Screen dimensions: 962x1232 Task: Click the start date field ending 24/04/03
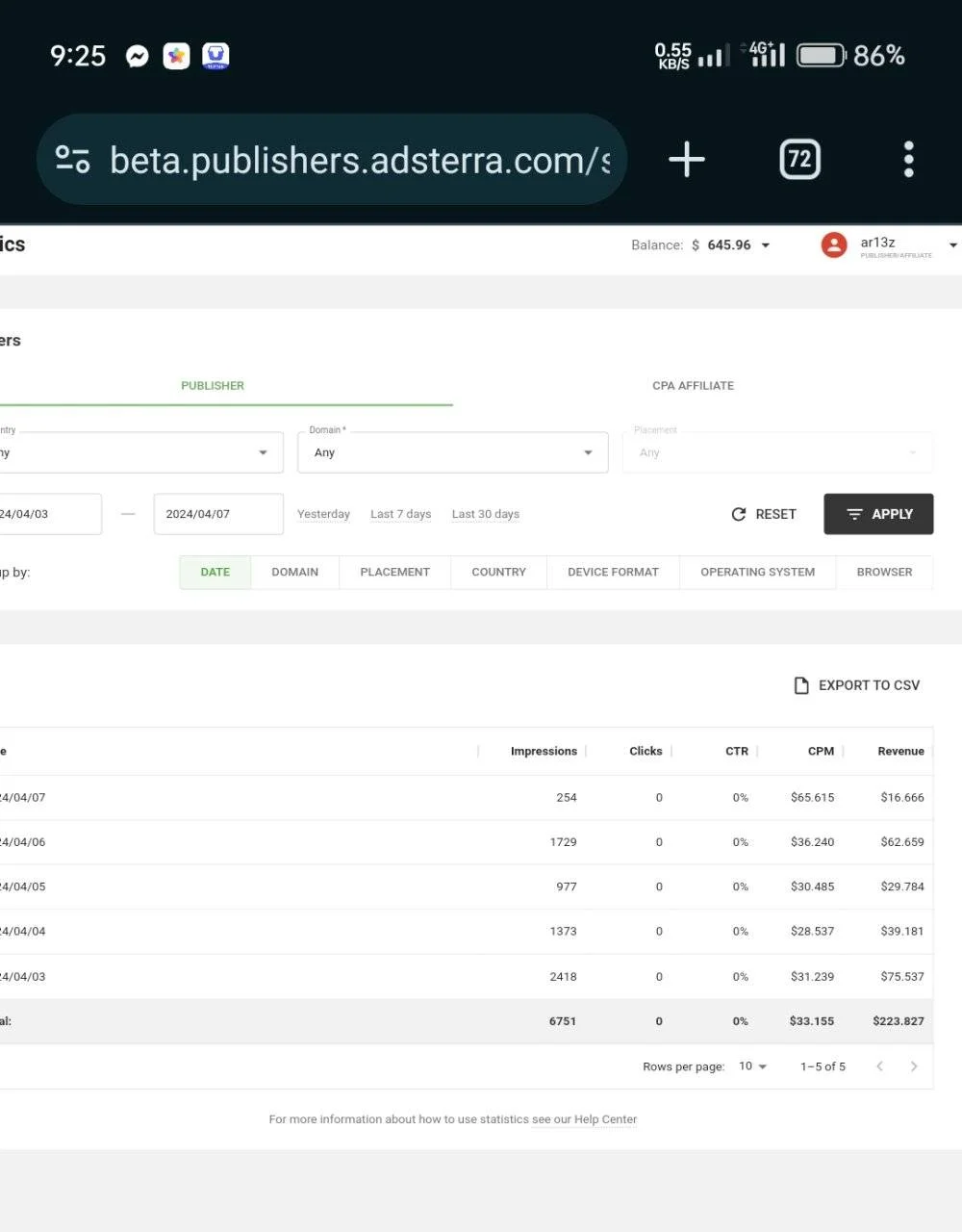click(x=50, y=514)
